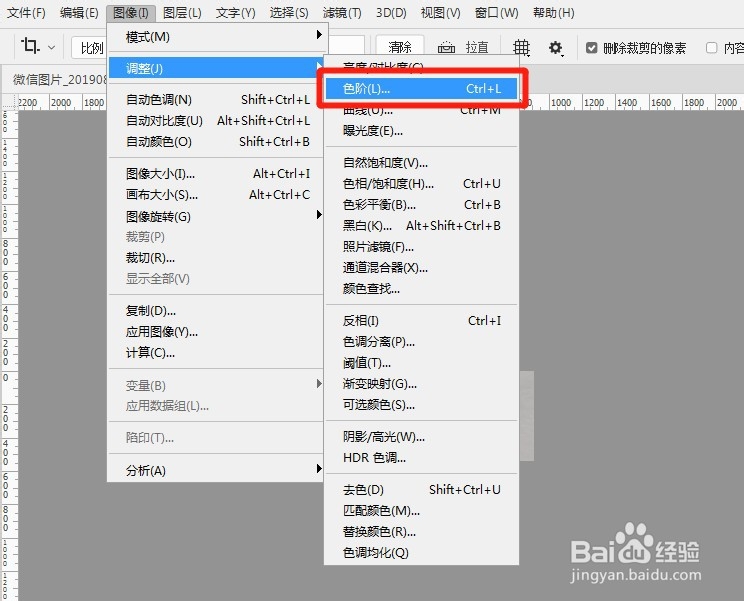Screen dimensions: 744x601
Task: Switch to the 微信图片_201908 document tab
Action: pyautogui.click(x=59, y=79)
